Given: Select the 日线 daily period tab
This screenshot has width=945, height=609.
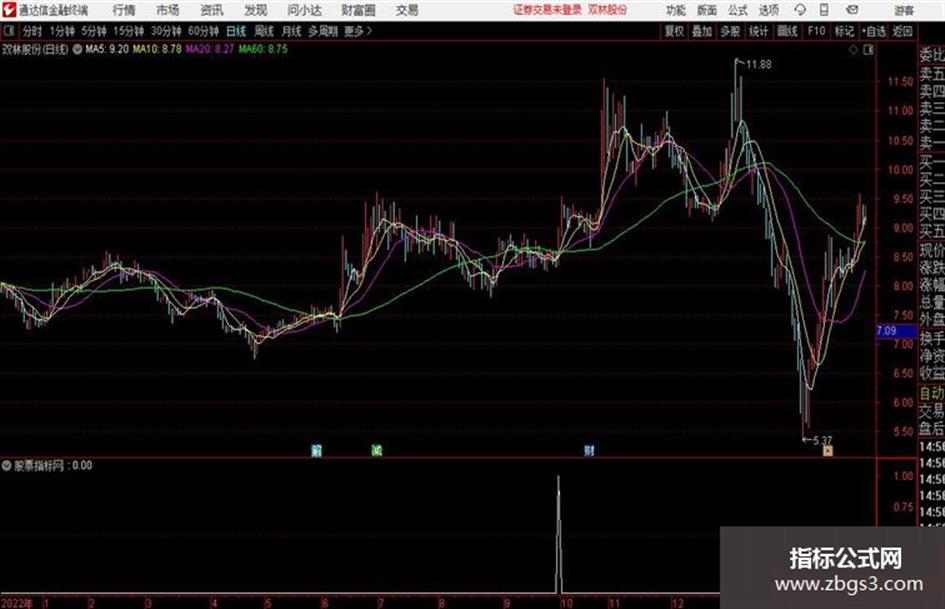Looking at the screenshot, I should pyautogui.click(x=236, y=31).
